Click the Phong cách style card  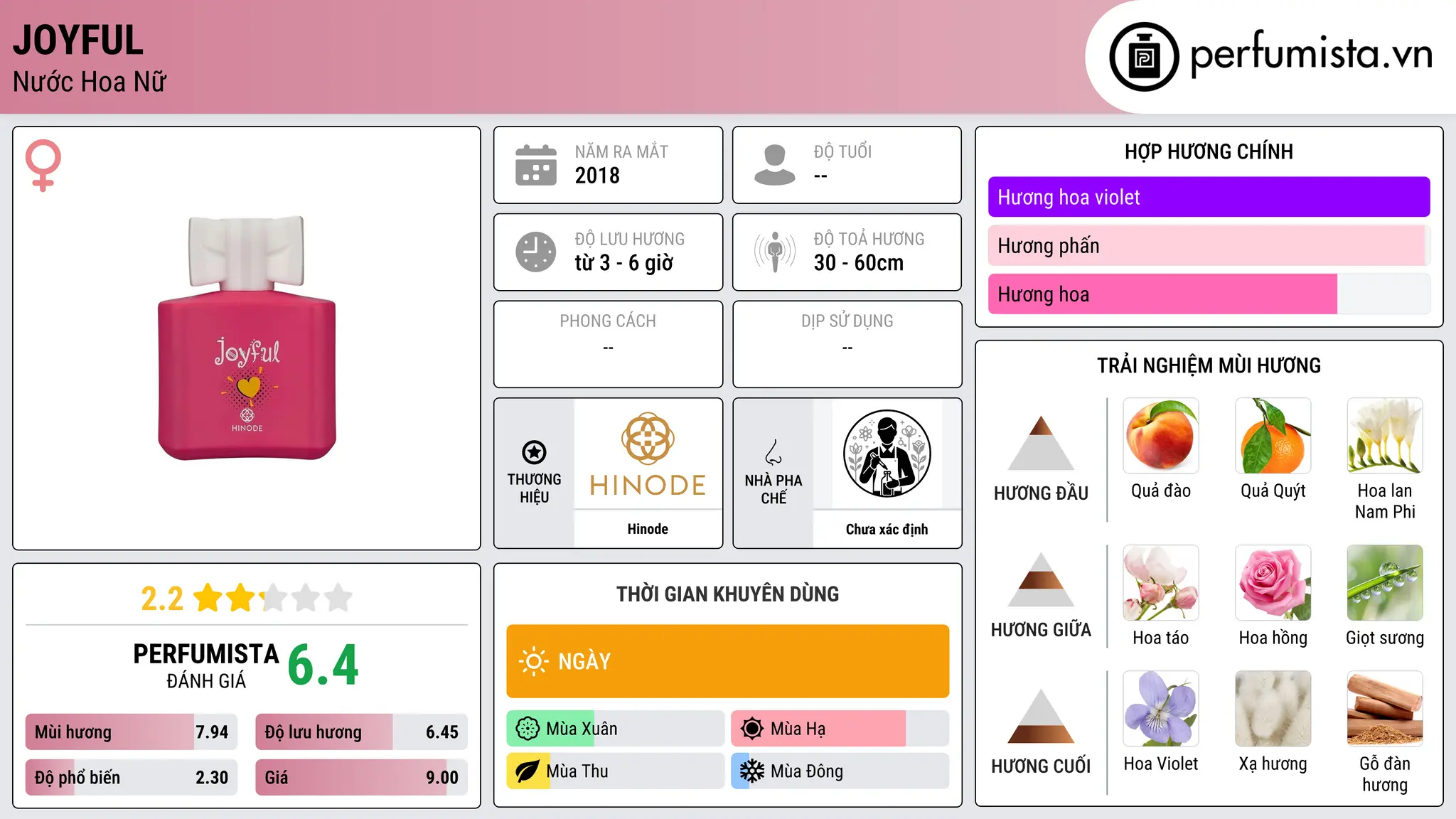(608, 344)
